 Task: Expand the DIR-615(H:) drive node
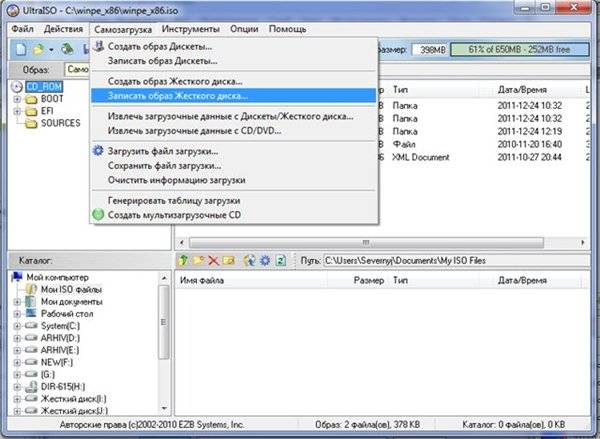point(17,387)
